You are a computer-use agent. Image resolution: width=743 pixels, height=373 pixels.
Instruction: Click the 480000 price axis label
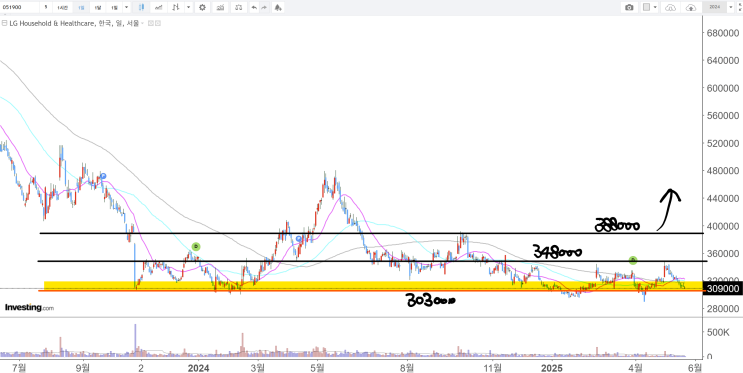[722, 171]
